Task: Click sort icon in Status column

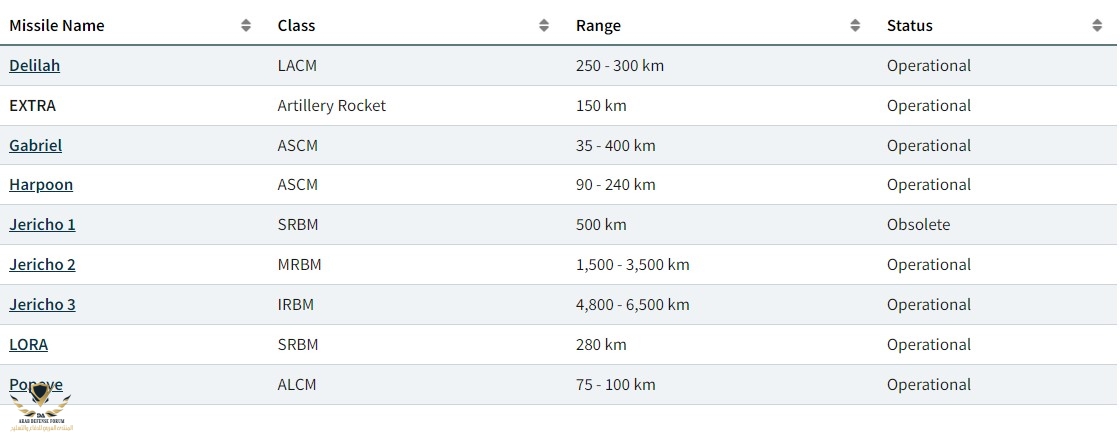Action: pos(1097,26)
